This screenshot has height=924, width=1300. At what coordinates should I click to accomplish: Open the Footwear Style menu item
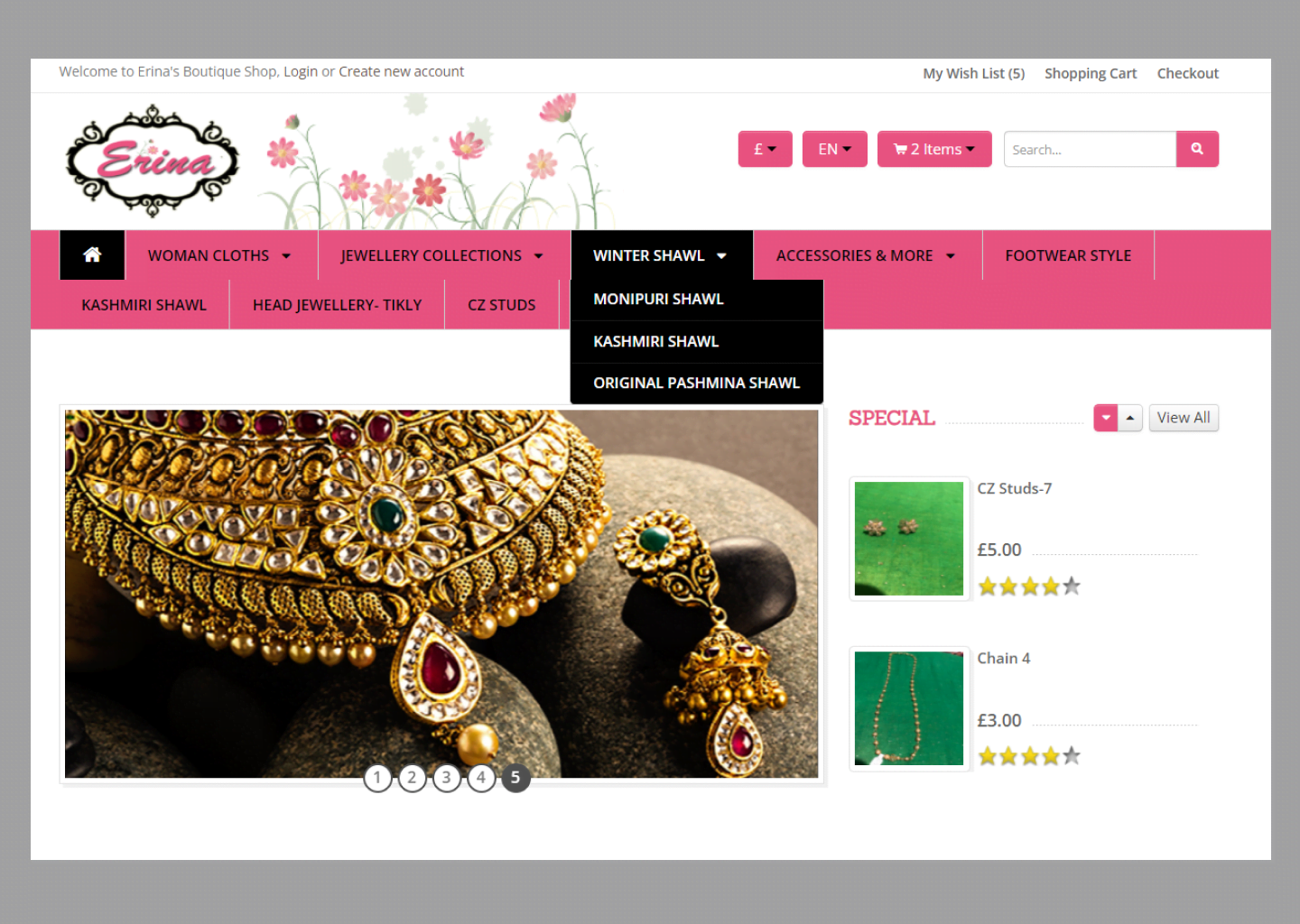pyautogui.click(x=1068, y=255)
